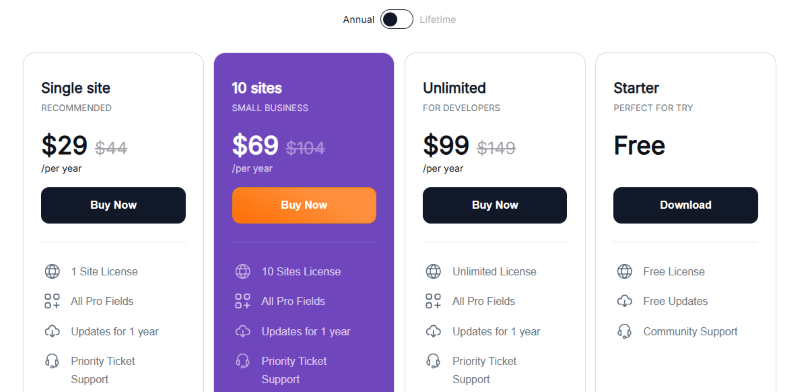The height and width of the screenshot is (392, 800).
Task: Toggle the Annual/Lifetime pricing switch
Action: pos(396,19)
